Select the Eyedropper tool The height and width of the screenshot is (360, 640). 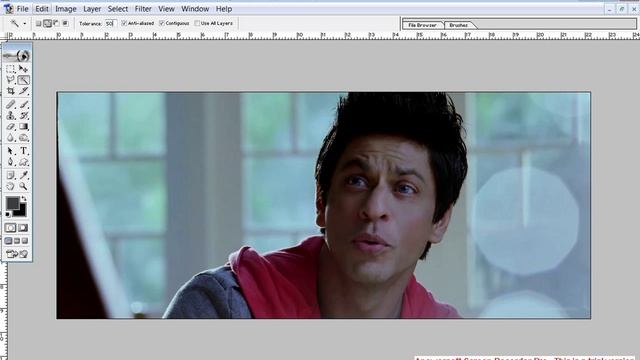(23, 176)
